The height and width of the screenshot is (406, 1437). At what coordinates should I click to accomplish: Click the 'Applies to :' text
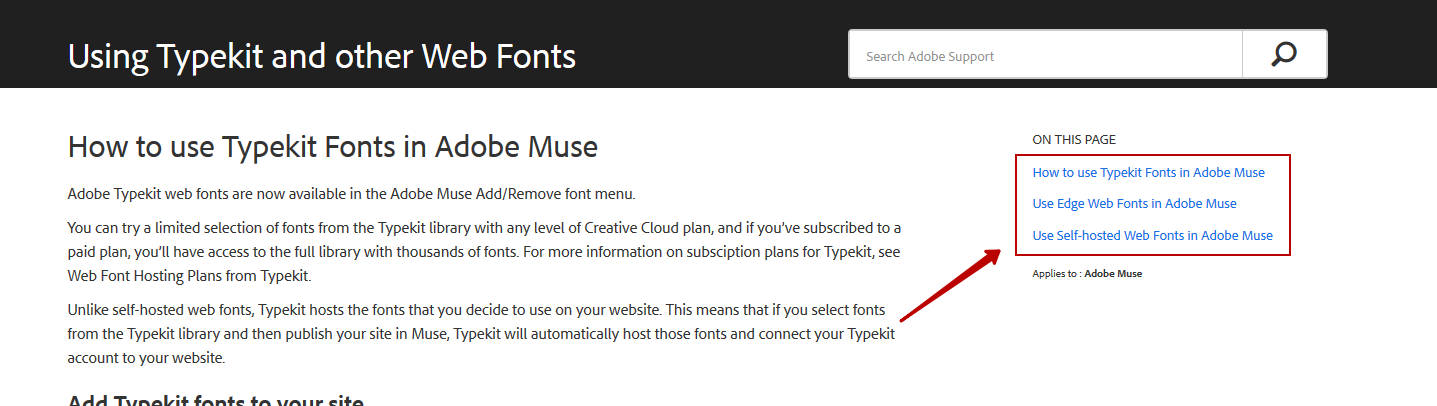(x=1056, y=273)
